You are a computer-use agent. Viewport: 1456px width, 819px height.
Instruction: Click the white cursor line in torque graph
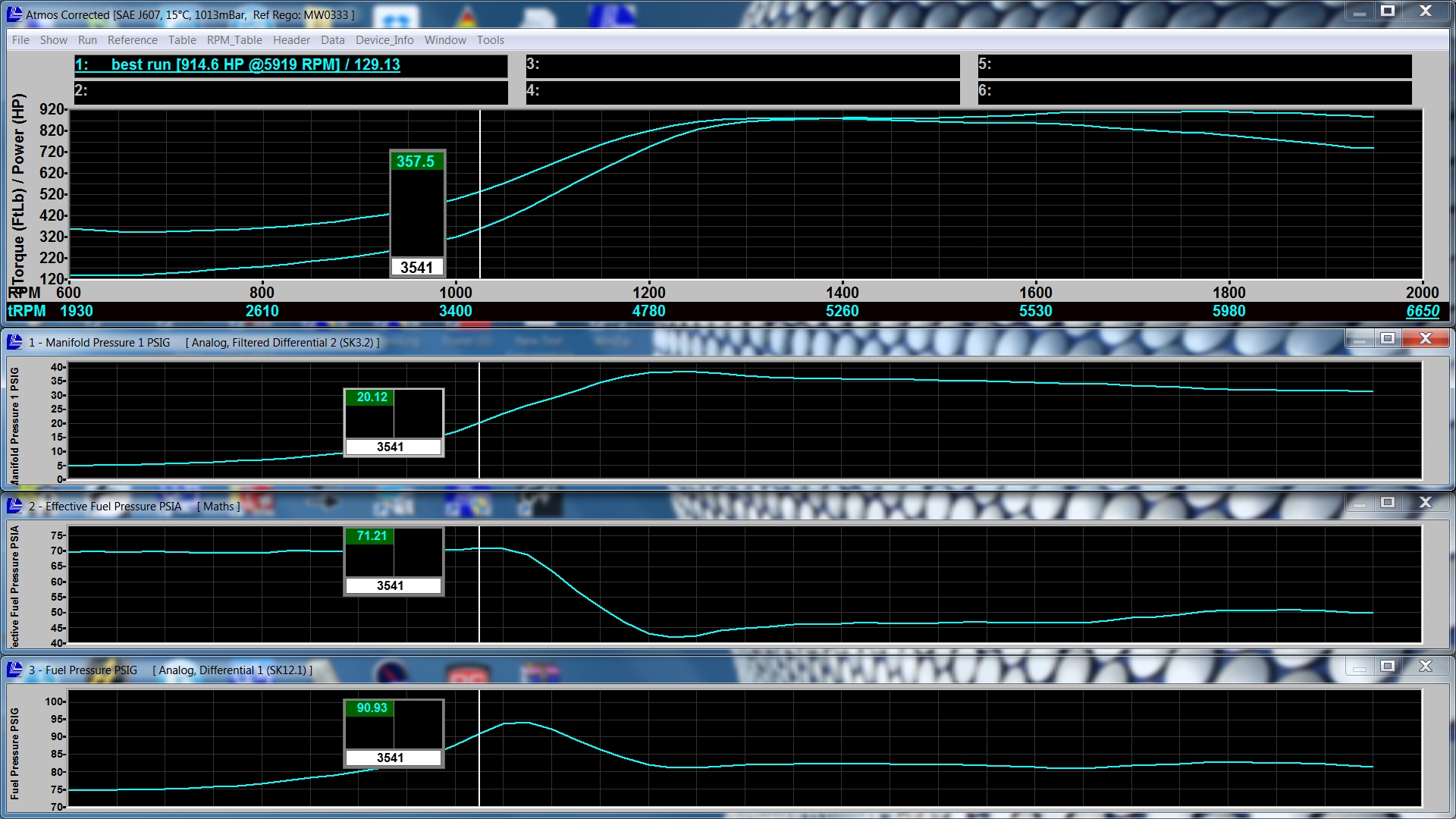pyautogui.click(x=479, y=194)
